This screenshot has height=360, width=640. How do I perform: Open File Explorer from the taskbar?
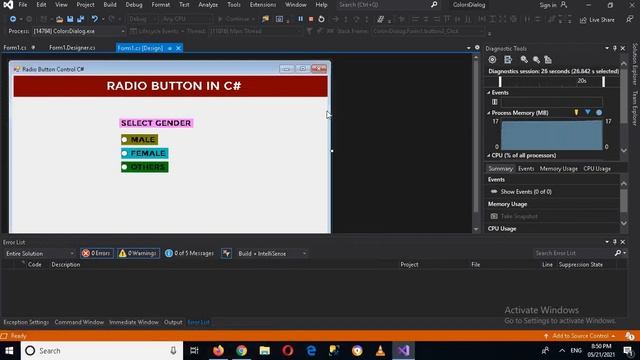(264, 351)
